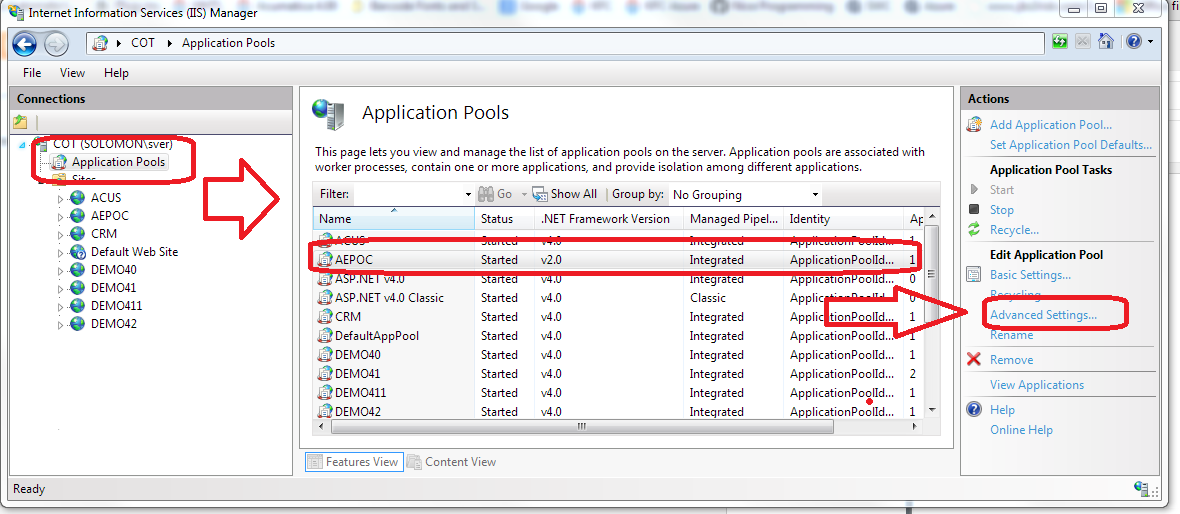
Task: Expand the AEPOC site node
Action: click(x=61, y=216)
